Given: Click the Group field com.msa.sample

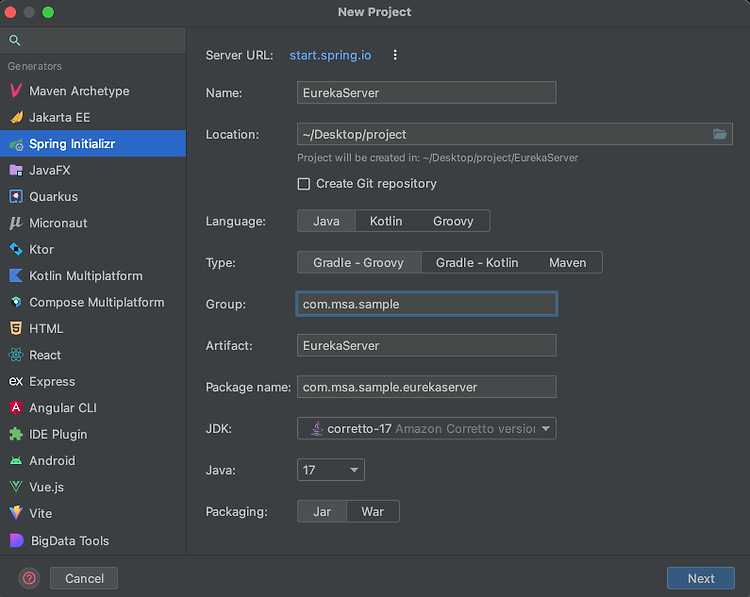Looking at the screenshot, I should coord(427,304).
